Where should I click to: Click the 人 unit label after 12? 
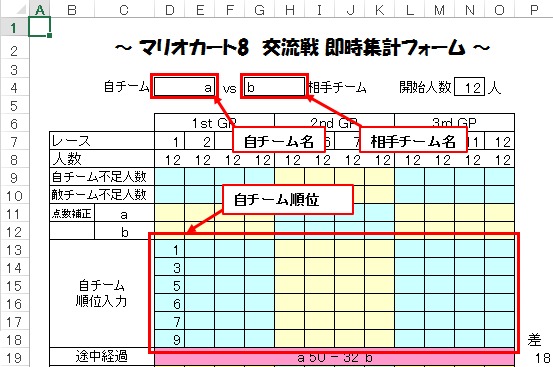494,87
